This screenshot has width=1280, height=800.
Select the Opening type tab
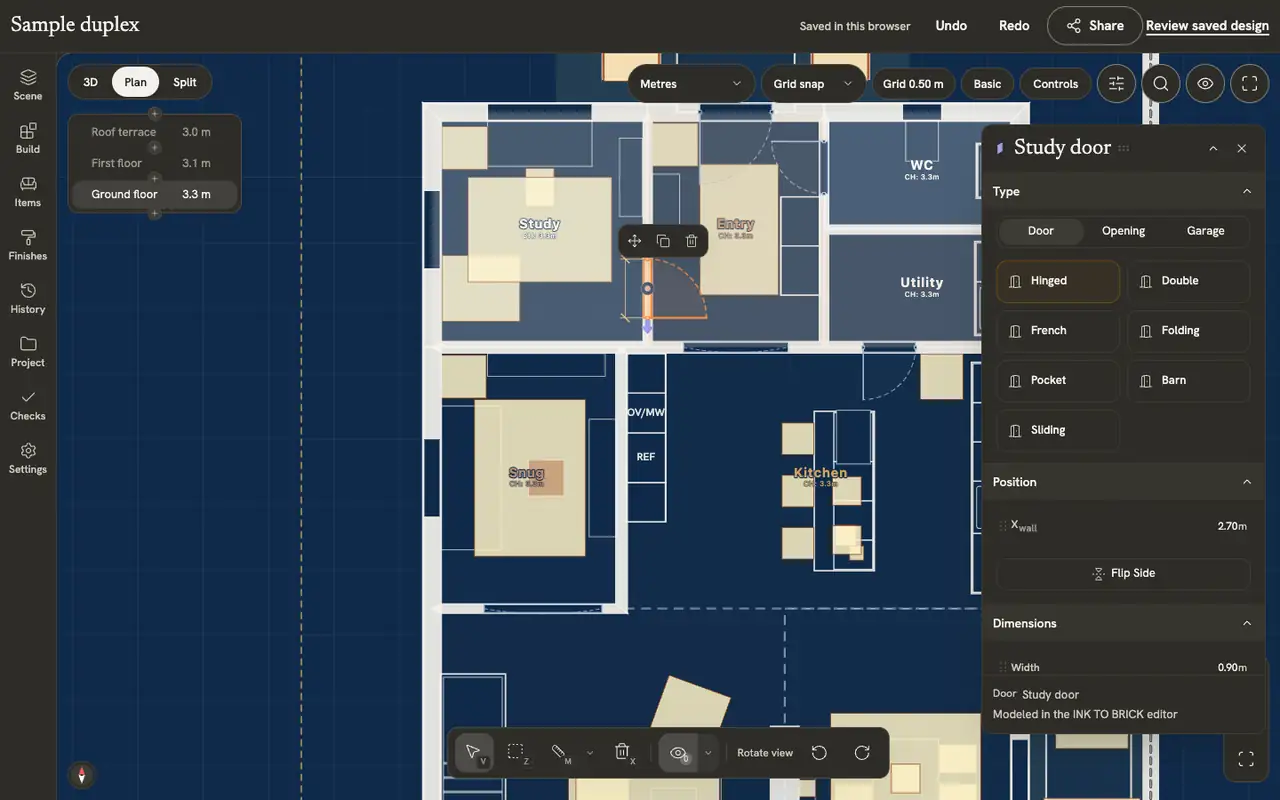1123,231
